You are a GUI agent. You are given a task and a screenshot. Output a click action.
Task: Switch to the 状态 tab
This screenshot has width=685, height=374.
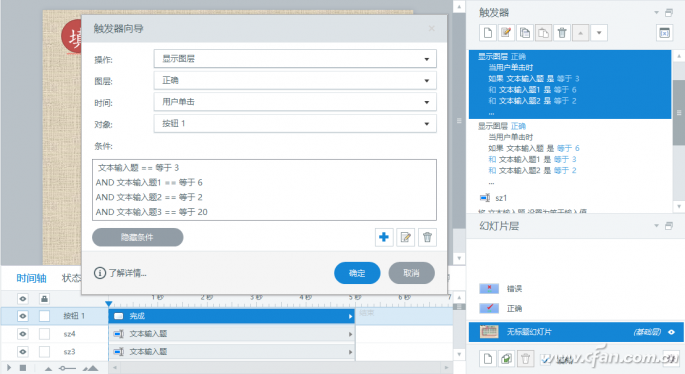pyautogui.click(x=71, y=278)
